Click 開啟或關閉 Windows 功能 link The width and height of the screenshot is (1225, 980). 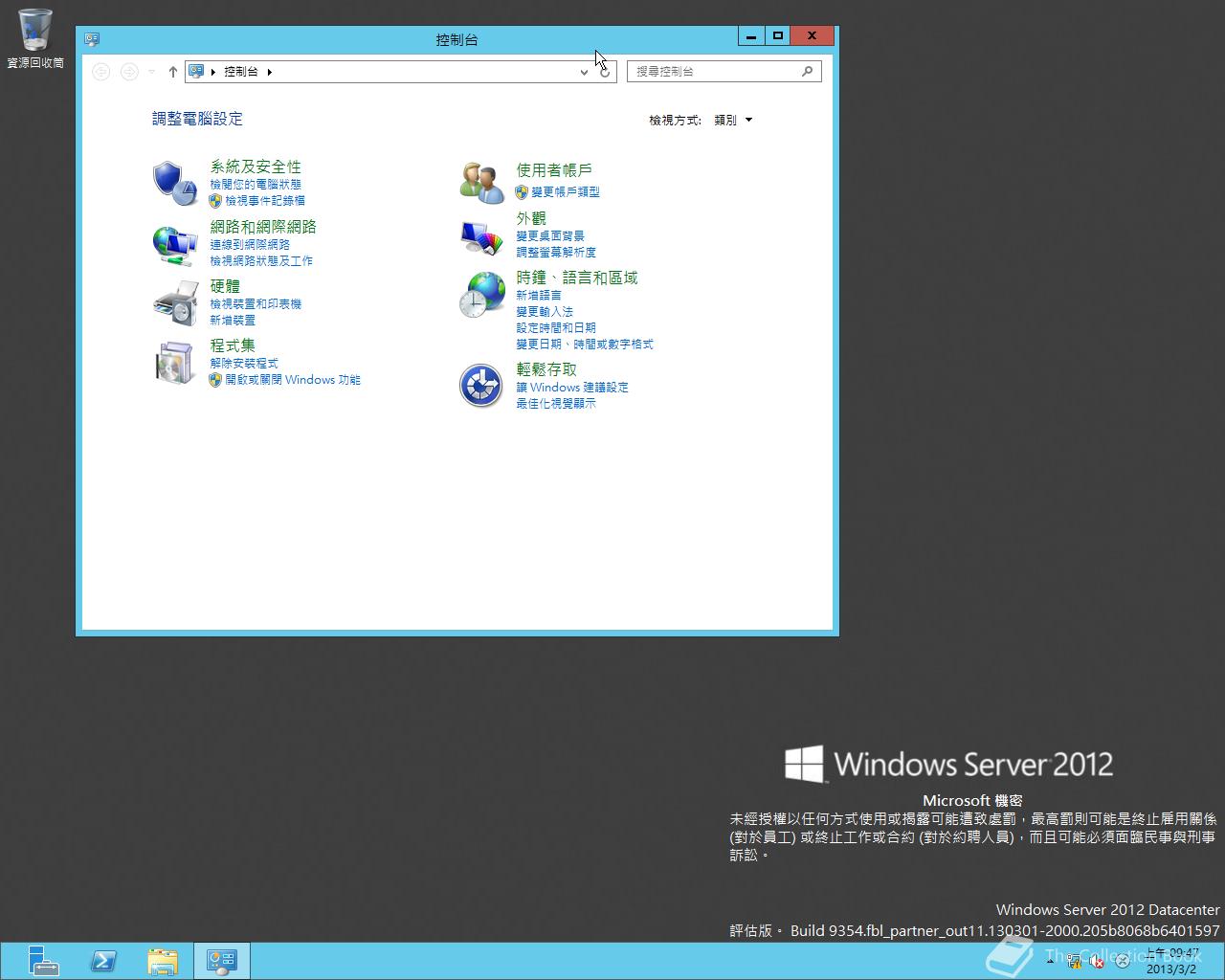pyautogui.click(x=293, y=380)
